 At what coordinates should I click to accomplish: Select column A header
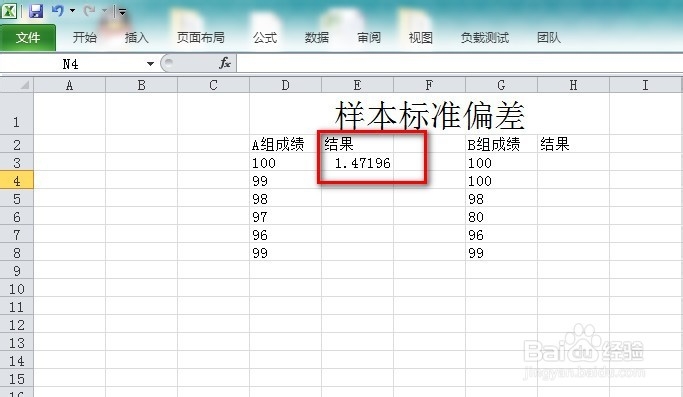click(x=70, y=85)
